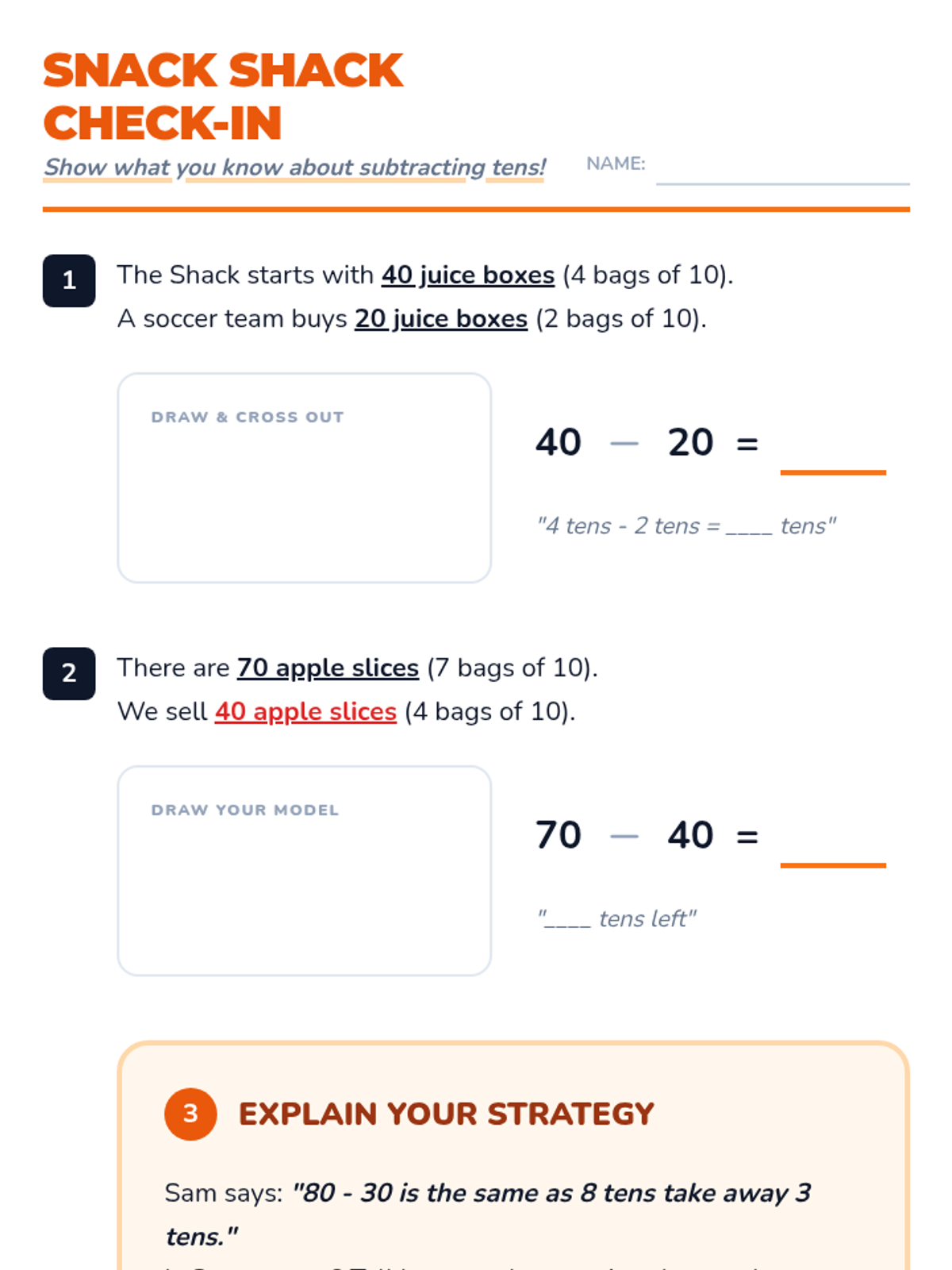952x1270 pixels.
Task: Click the 'Snack Shack Check-In' title
Action: click(223, 97)
